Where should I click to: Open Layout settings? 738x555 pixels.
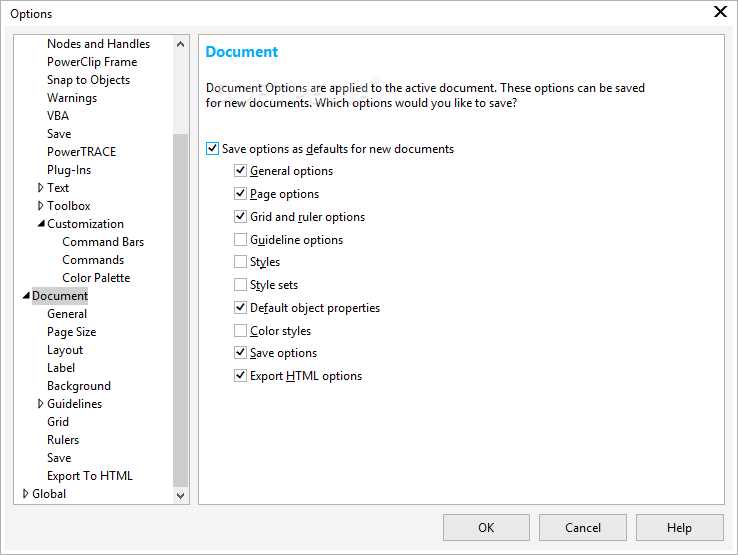65,350
